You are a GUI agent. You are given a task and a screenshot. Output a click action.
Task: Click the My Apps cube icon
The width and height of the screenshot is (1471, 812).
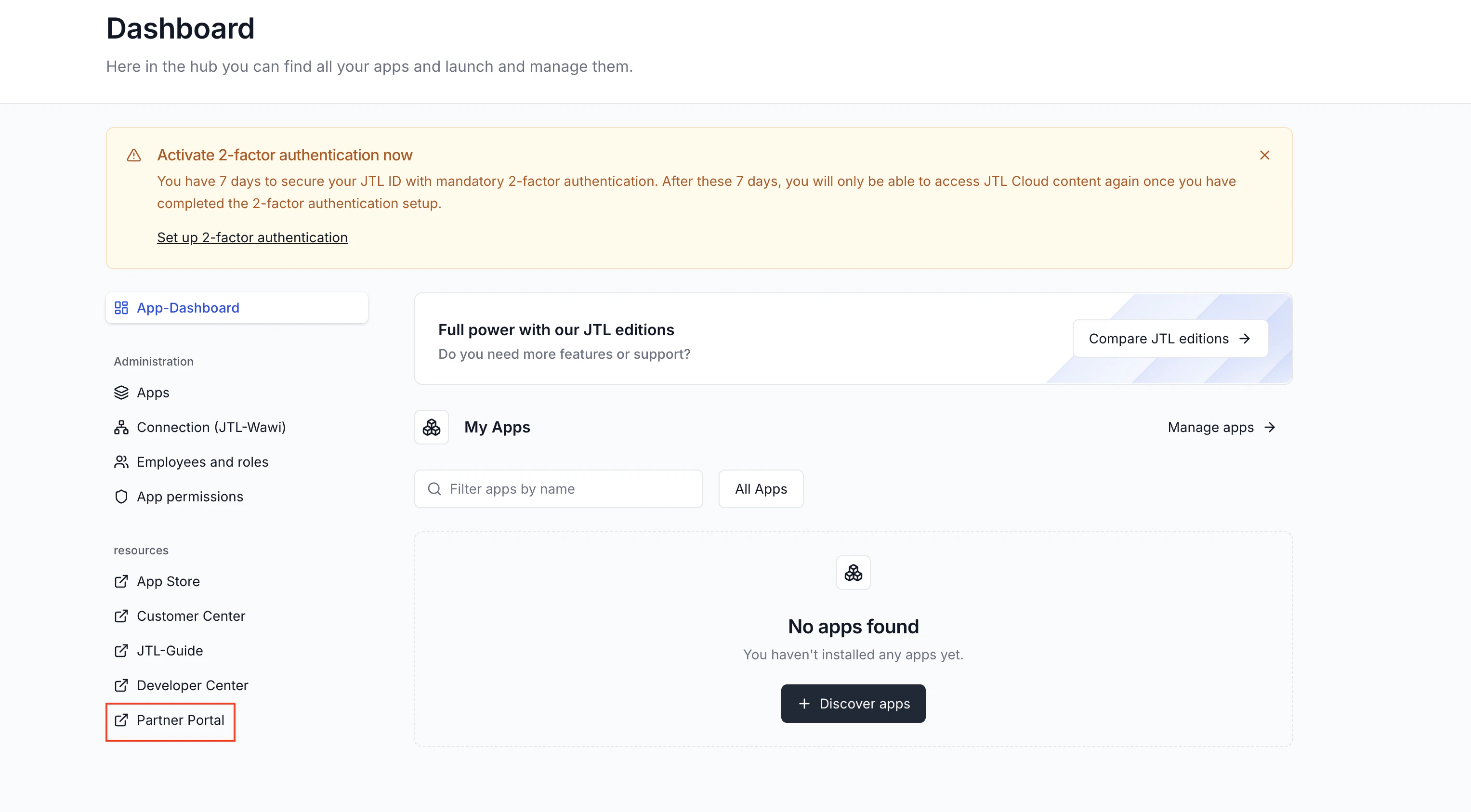431,427
